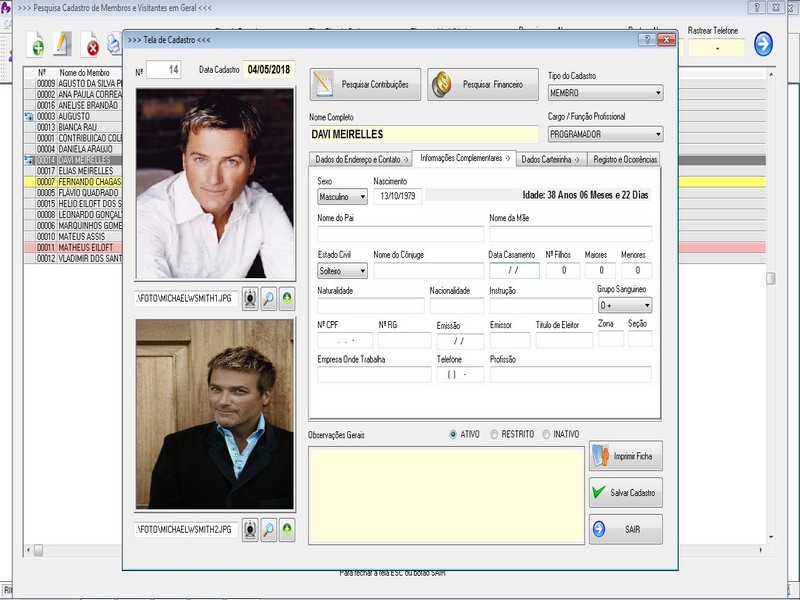Select the RESTRITO status radio button
800x600 pixels.
point(494,434)
